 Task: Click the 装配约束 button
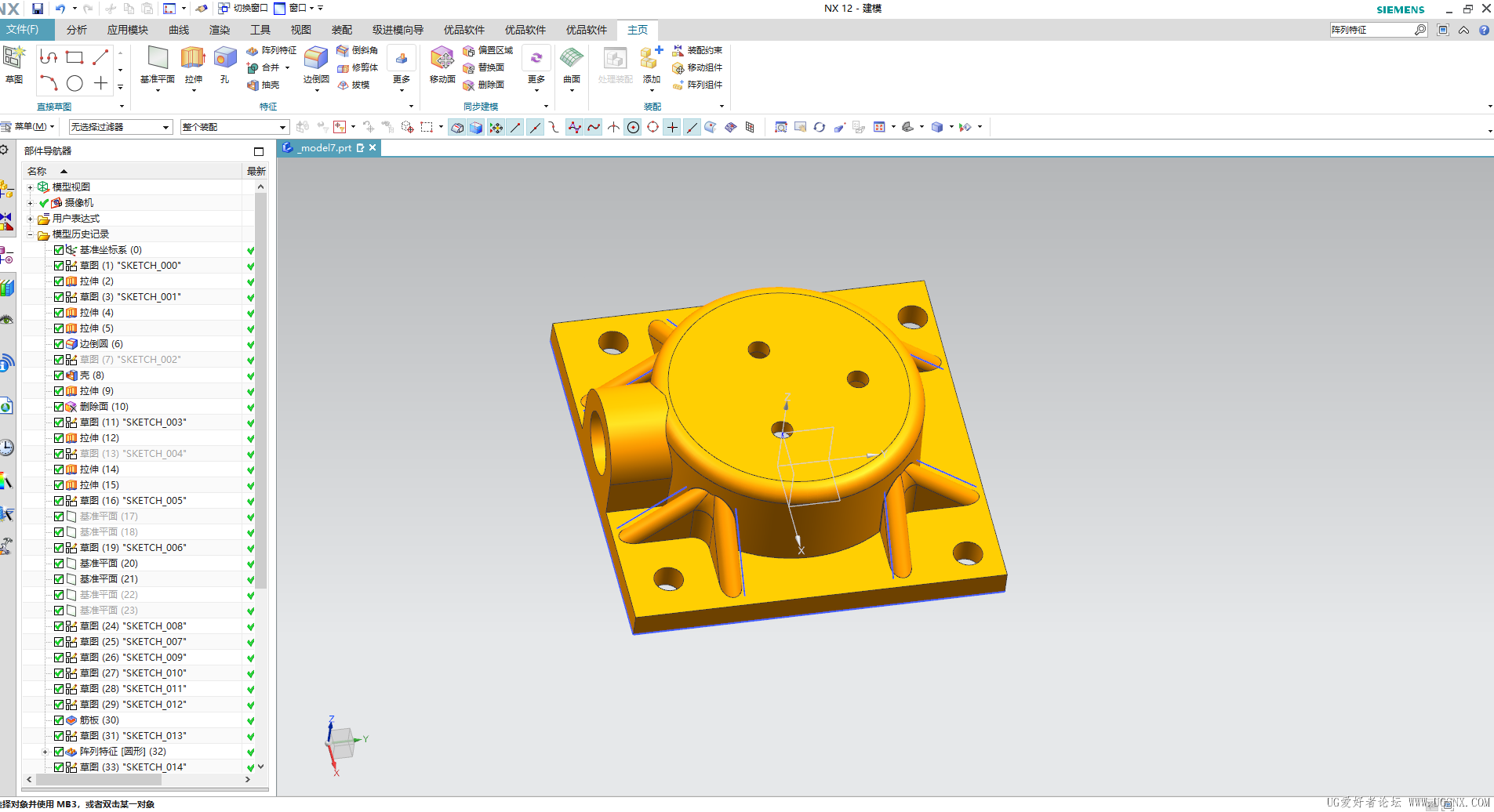[x=697, y=50]
